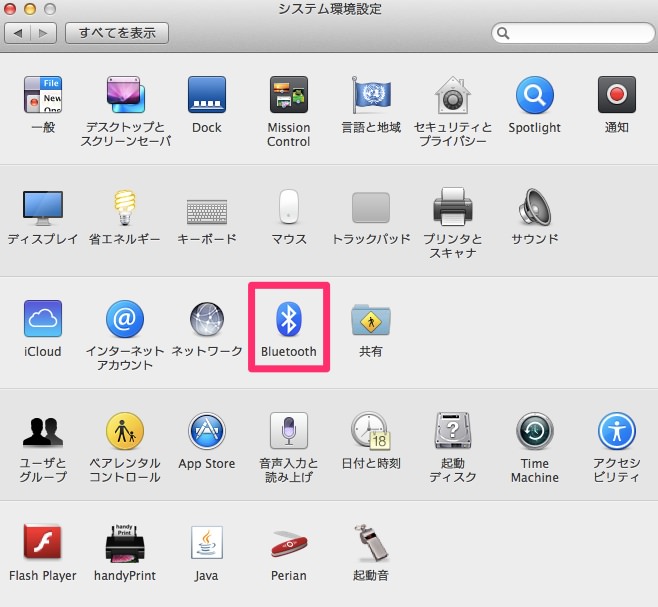The width and height of the screenshot is (658, 607).
Task: Minimize window with the yellow button
Action: coord(30,9)
